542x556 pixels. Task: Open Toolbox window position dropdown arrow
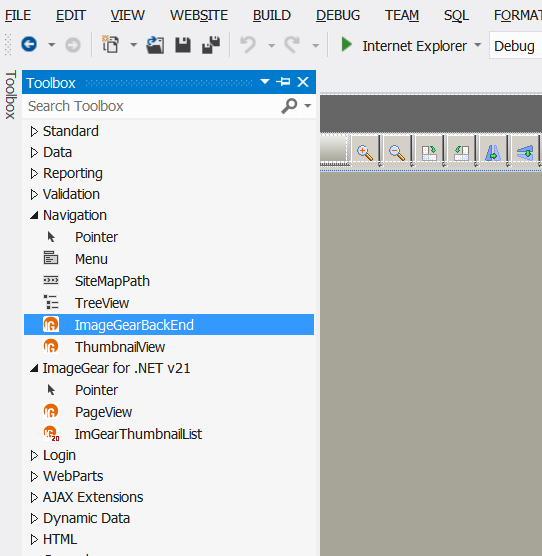click(x=264, y=82)
